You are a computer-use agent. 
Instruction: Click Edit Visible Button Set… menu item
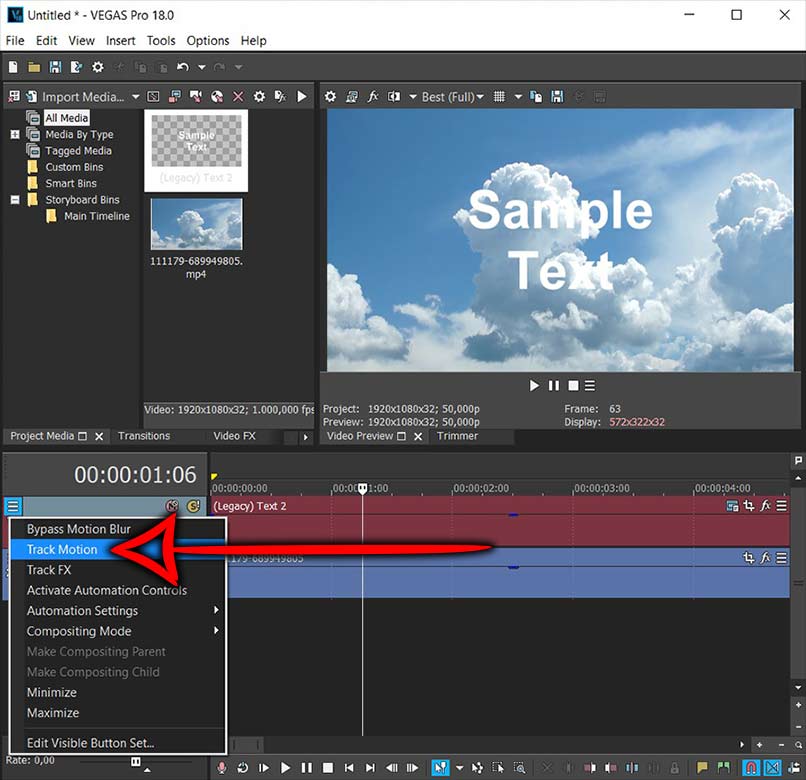(x=118, y=743)
